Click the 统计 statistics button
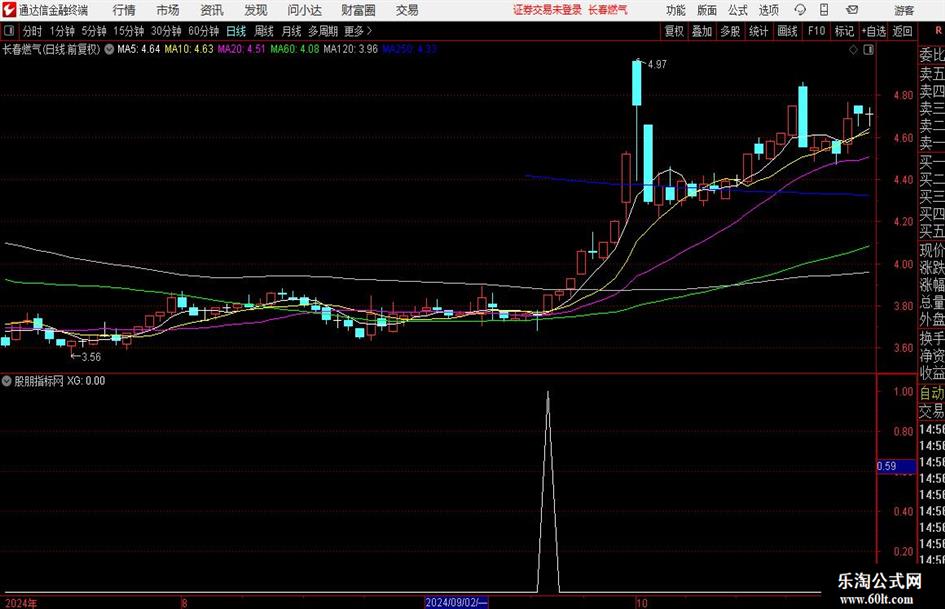The width and height of the screenshot is (945, 609). point(759,31)
